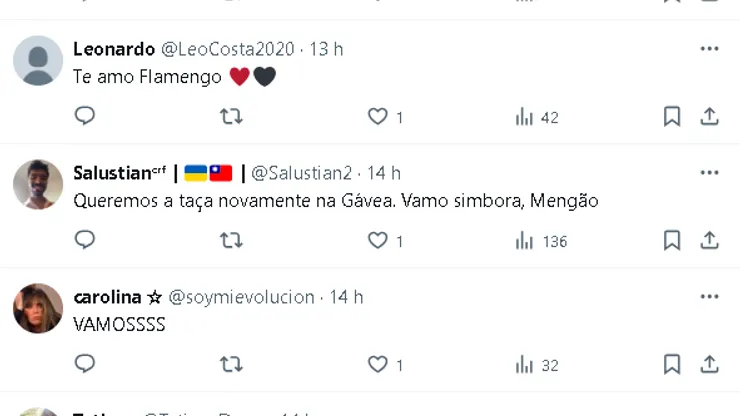The height and width of the screenshot is (416, 740).
Task: View analytics showing 42 views
Action: coord(536,117)
